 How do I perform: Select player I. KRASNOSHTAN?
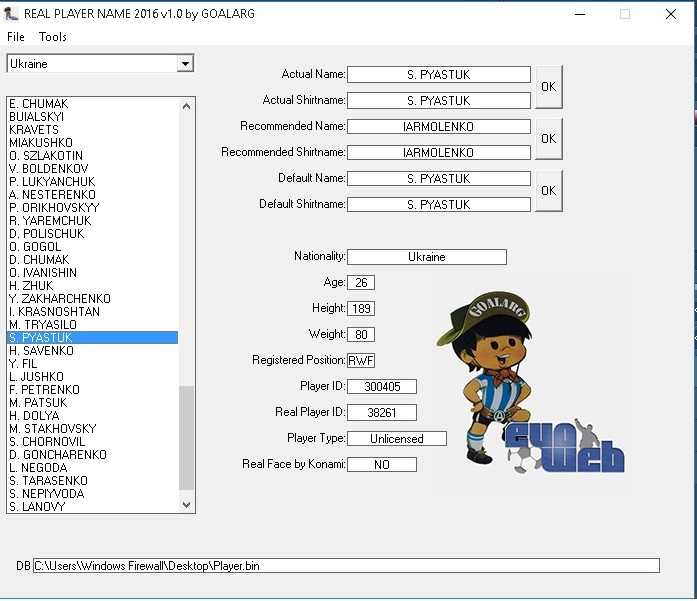(x=92, y=312)
